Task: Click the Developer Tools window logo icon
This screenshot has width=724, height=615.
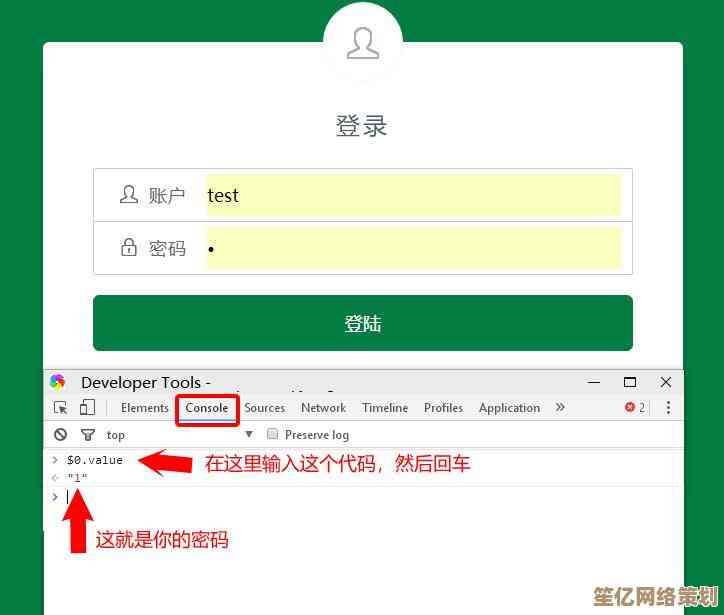Action: tap(58, 382)
